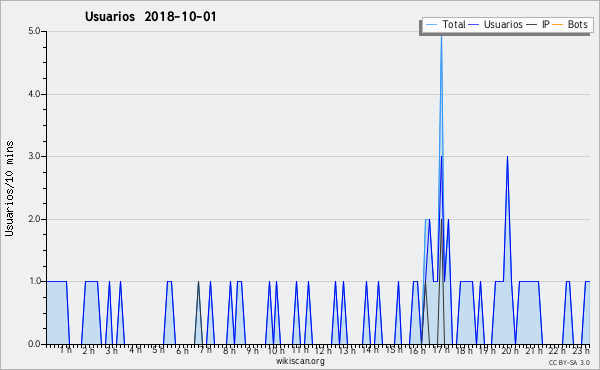Viewport: 600px width, 370px height.
Task: Click the '5.0' y-axis value
Action: point(34,31)
